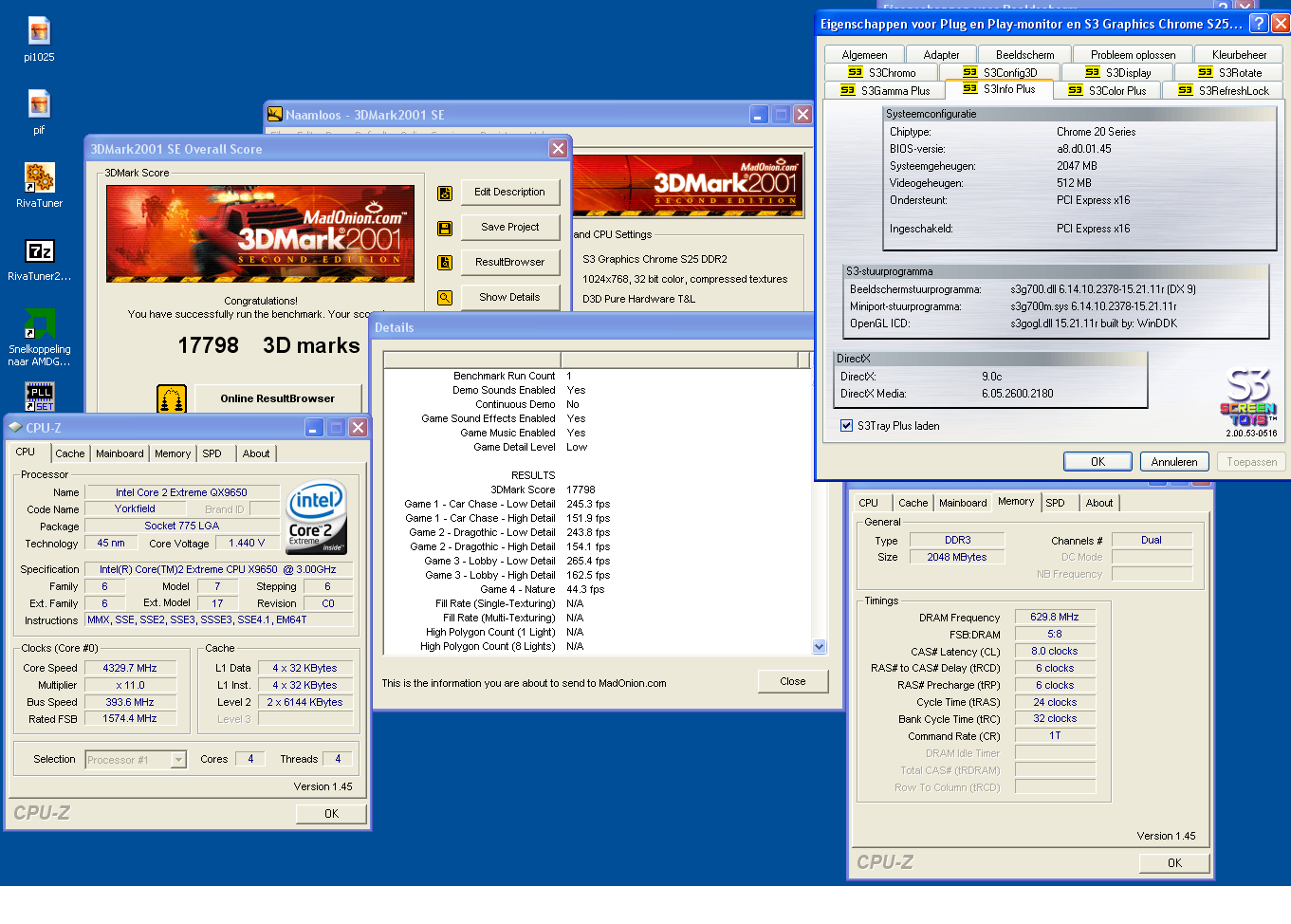Switch to the Algemeen tab
This screenshot has width=1291, height=924.
pos(864,55)
